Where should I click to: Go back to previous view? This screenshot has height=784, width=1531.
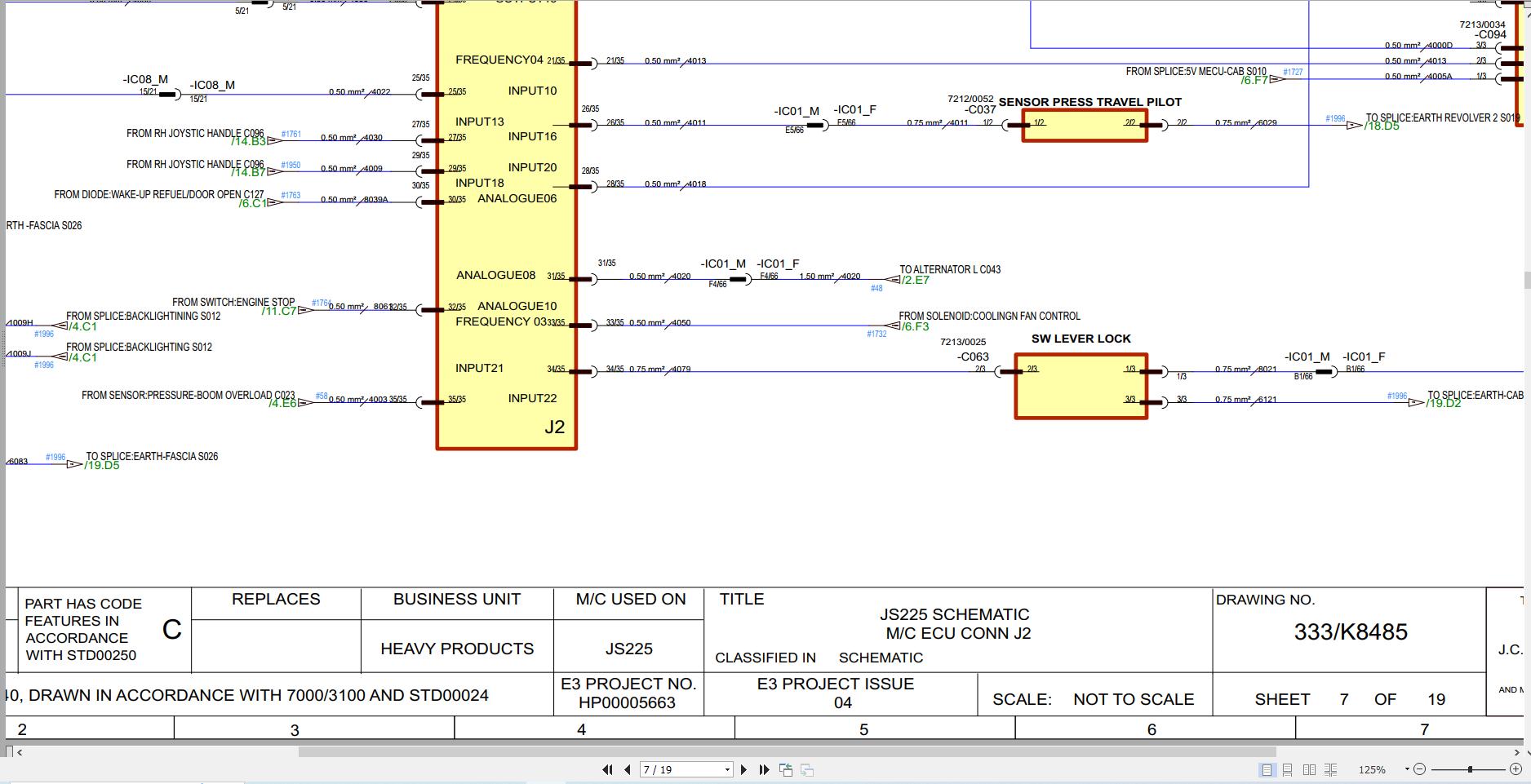pyautogui.click(x=786, y=769)
